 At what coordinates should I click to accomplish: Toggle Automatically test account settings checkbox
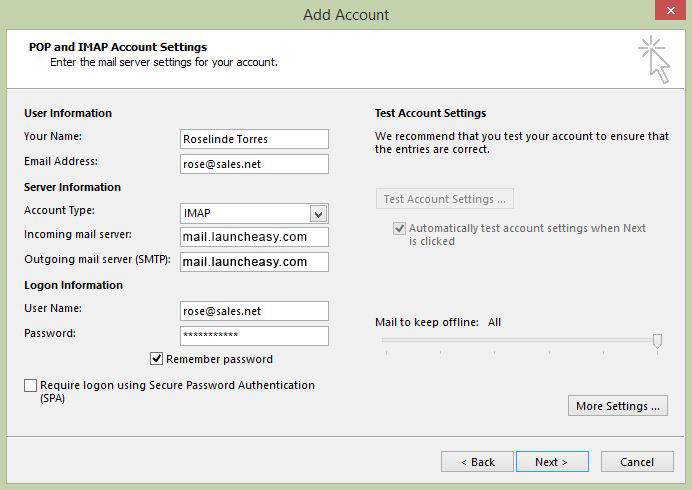pos(399,228)
